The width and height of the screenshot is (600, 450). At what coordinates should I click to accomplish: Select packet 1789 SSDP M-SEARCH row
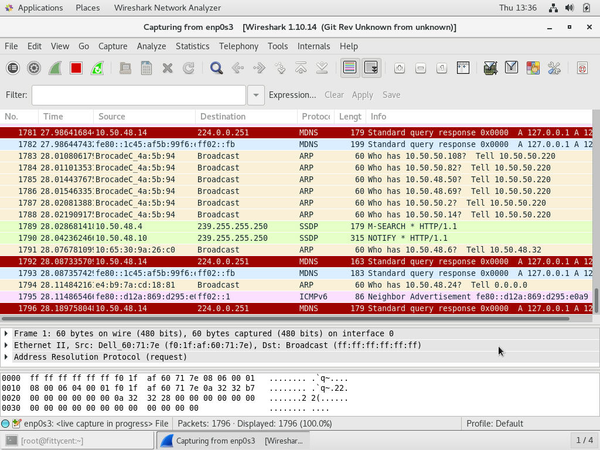[x=296, y=226]
